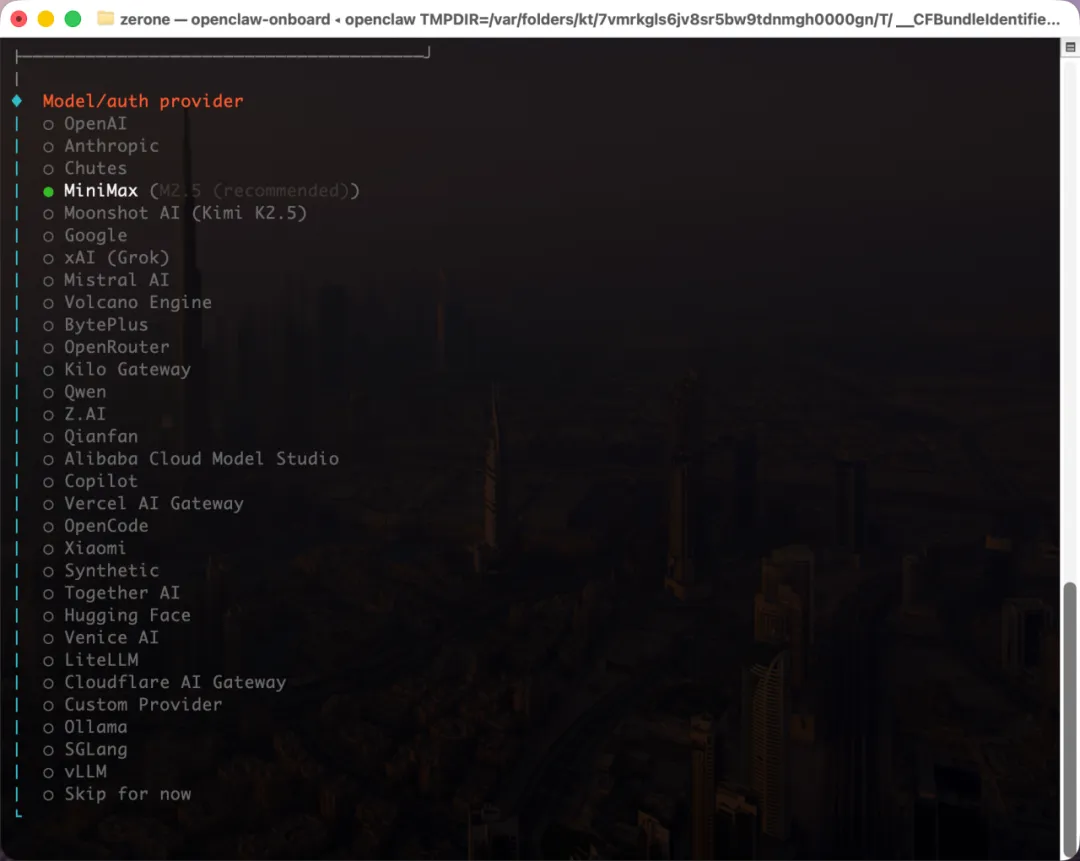
Task: Click the Model/auth provider heading
Action: [x=143, y=101]
